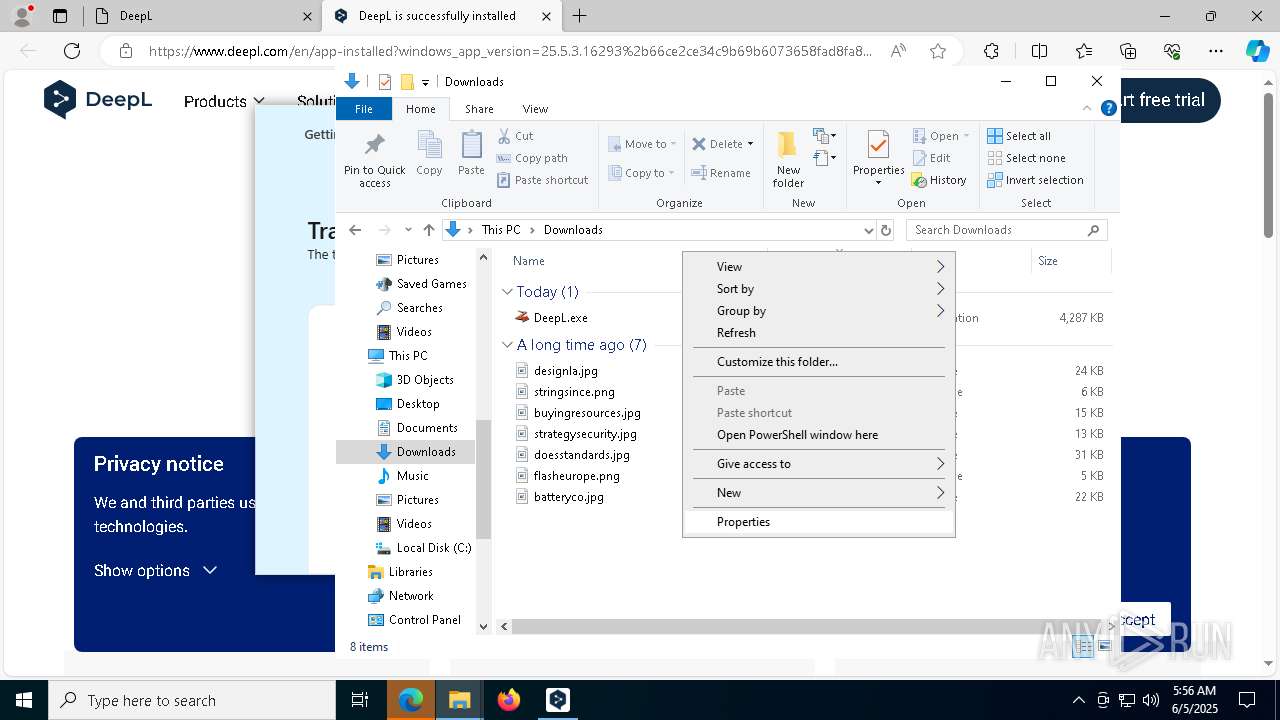Click Edit in the Open group
Image resolution: width=1280 pixels, height=720 pixels.
coord(931,158)
